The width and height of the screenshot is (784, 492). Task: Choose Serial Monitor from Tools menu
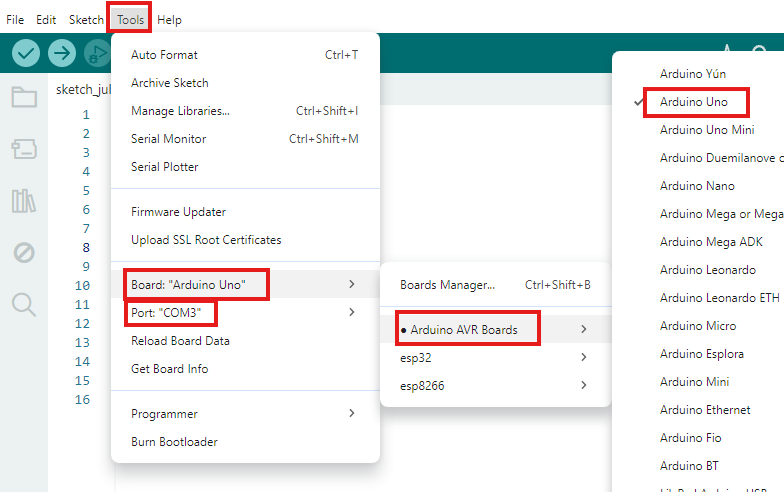168,139
